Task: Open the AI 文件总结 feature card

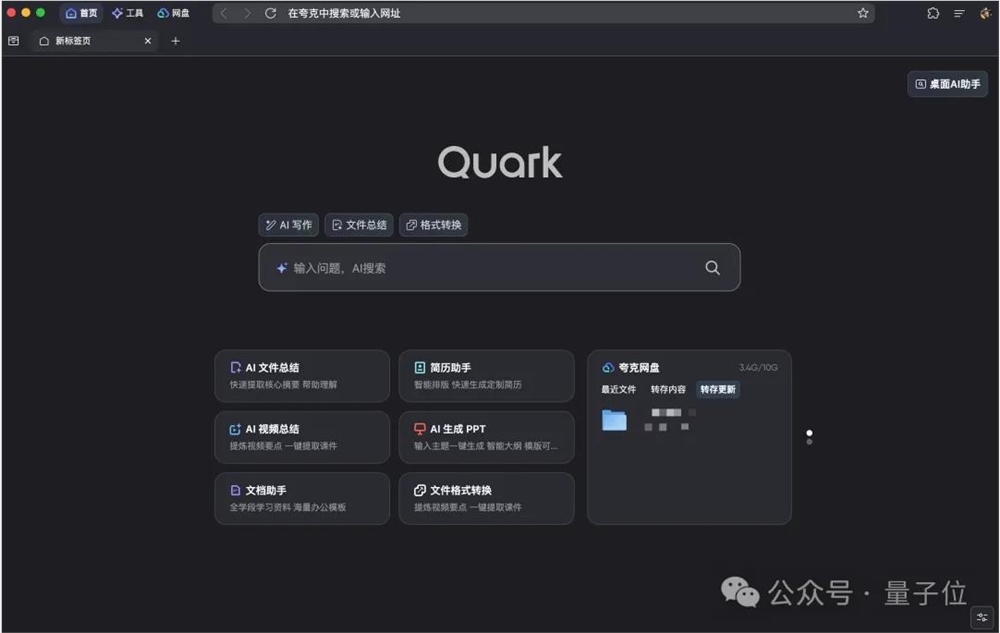Action: point(302,376)
